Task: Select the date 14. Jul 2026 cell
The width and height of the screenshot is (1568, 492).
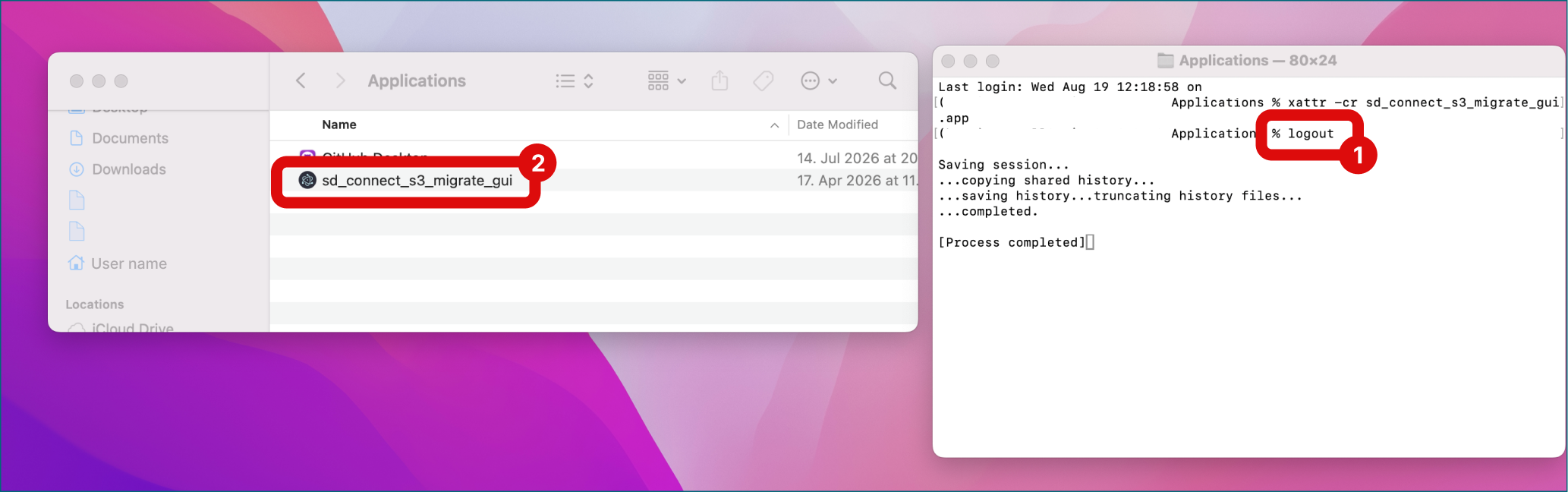Action: tap(857, 158)
